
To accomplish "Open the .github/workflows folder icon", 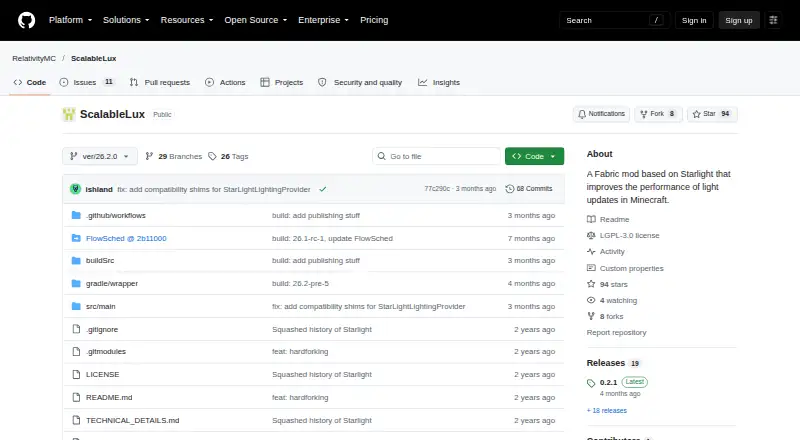I will tap(76, 215).
